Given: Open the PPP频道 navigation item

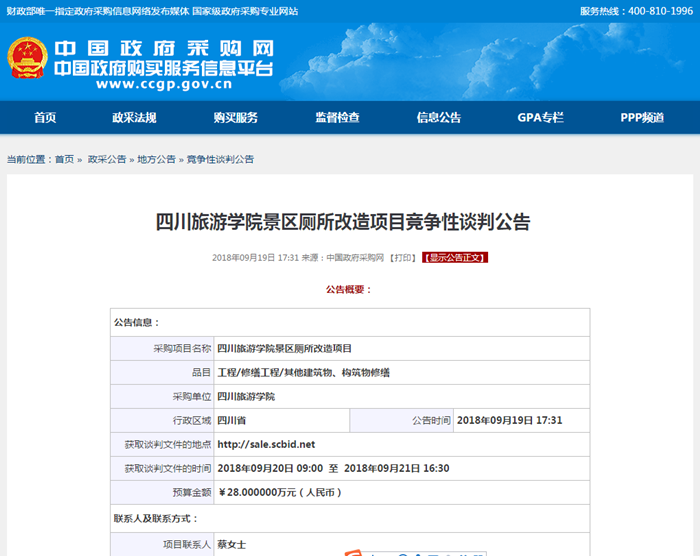Looking at the screenshot, I should point(642,117).
